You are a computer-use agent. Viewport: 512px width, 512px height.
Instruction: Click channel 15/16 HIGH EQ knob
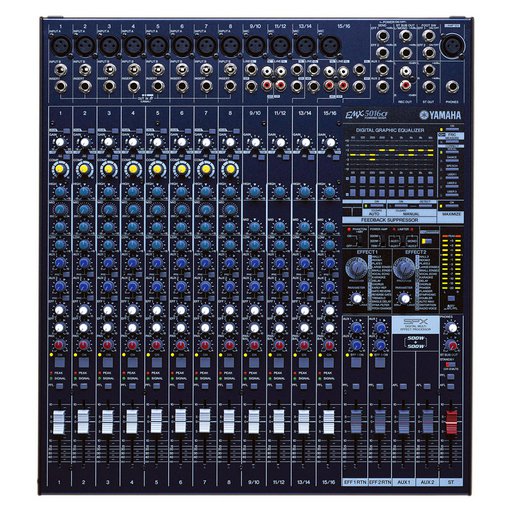pyautogui.click(x=329, y=191)
